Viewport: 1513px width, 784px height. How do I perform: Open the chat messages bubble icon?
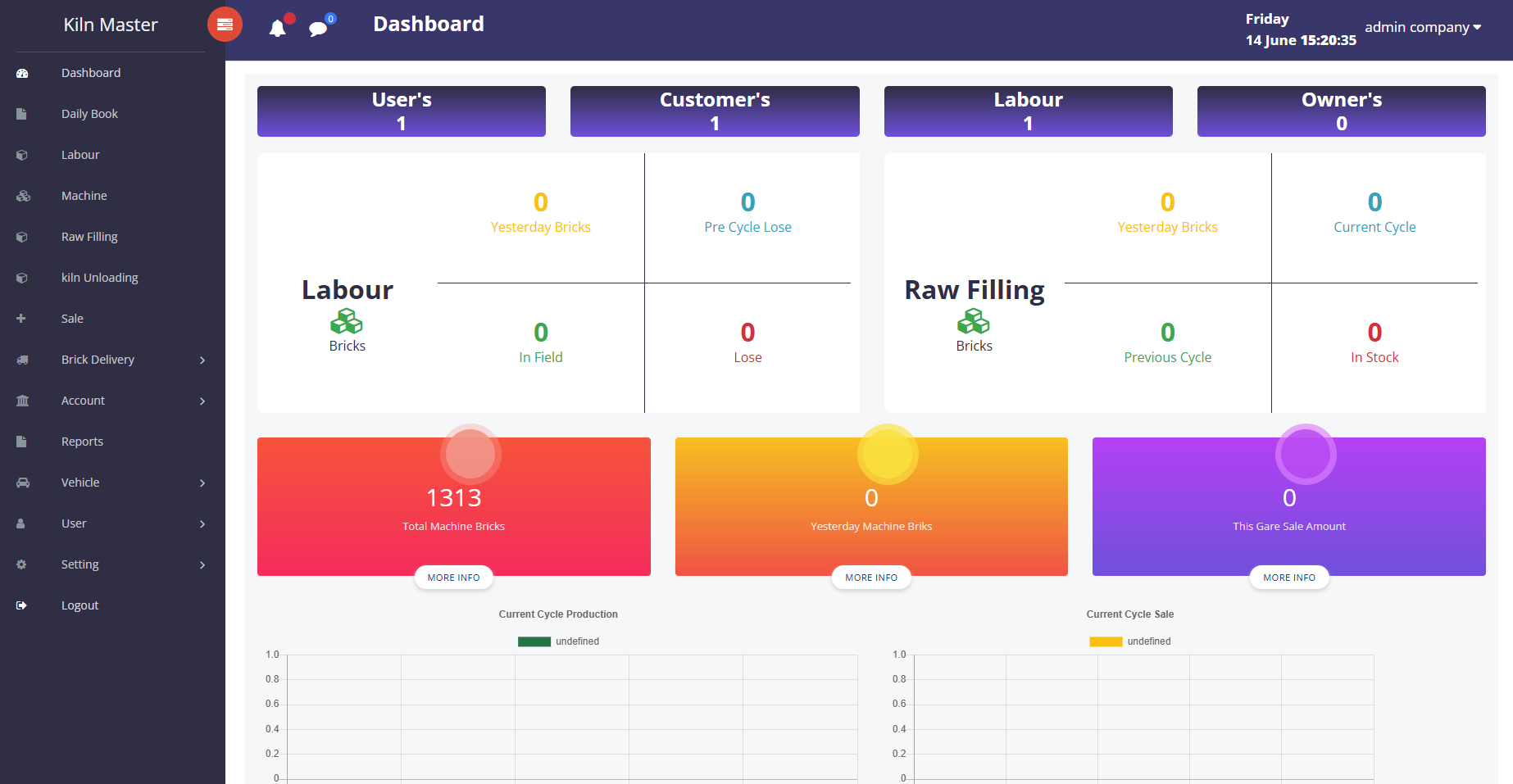coord(318,29)
